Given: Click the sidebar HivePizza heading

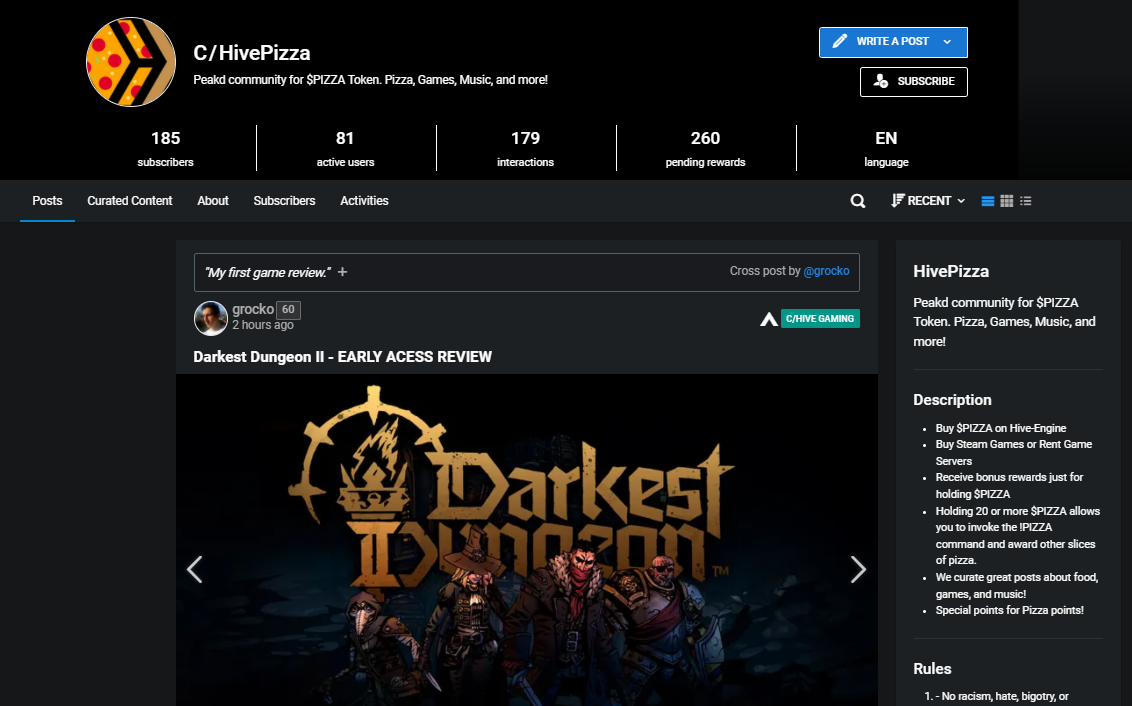Looking at the screenshot, I should [x=951, y=271].
